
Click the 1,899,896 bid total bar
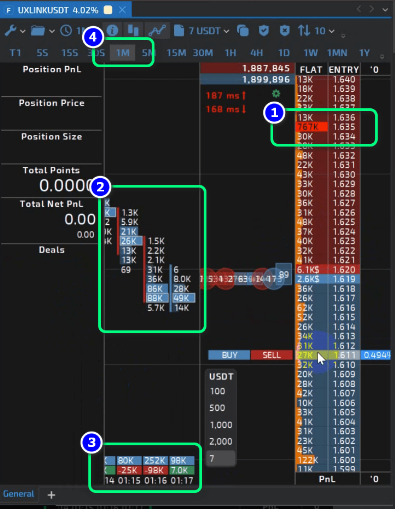247,79
